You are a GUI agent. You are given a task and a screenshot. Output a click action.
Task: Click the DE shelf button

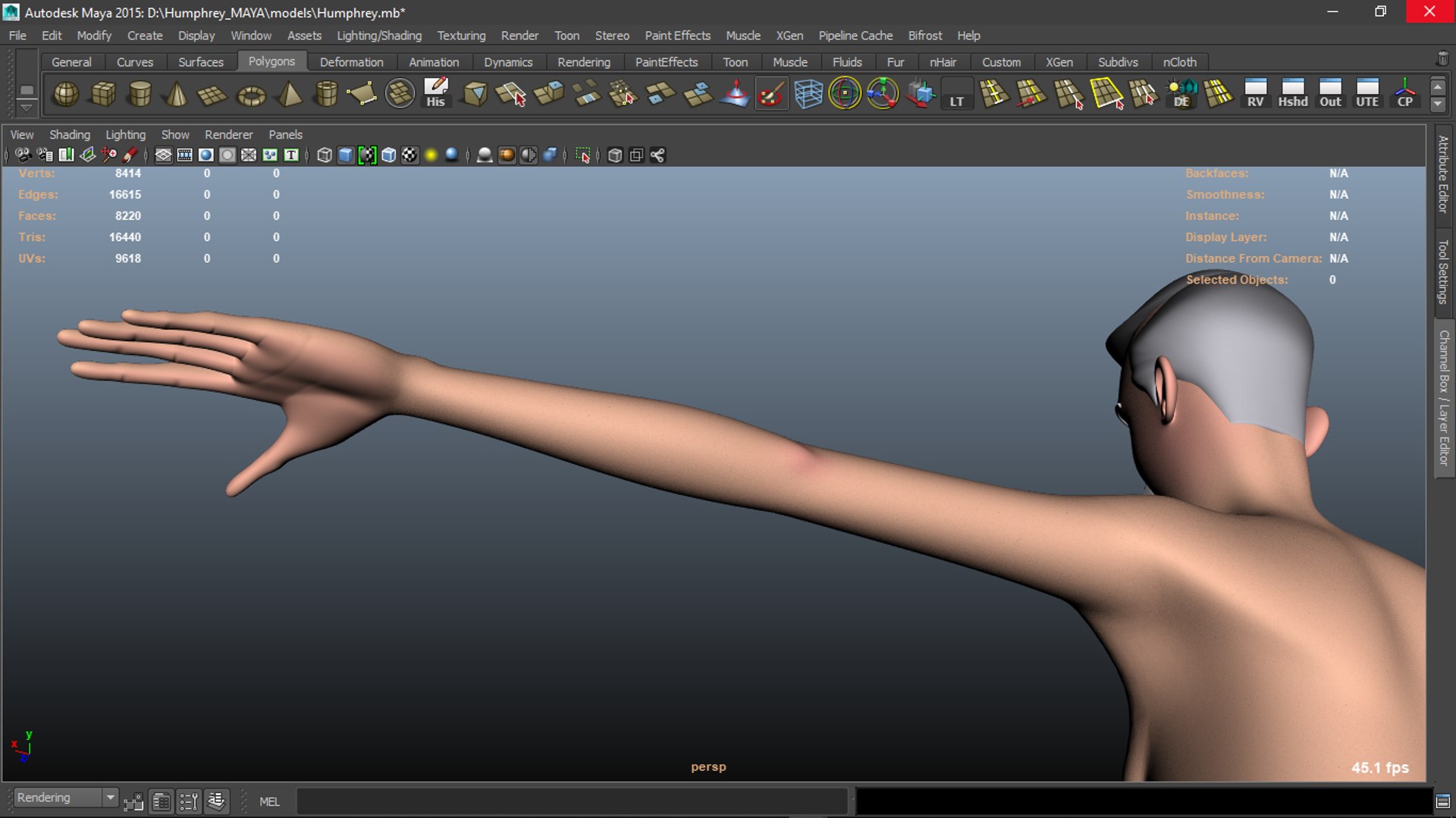coord(1181,94)
